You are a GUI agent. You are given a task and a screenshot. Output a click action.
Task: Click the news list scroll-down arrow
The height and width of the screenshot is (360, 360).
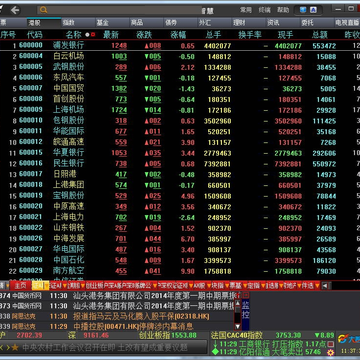[238, 326]
